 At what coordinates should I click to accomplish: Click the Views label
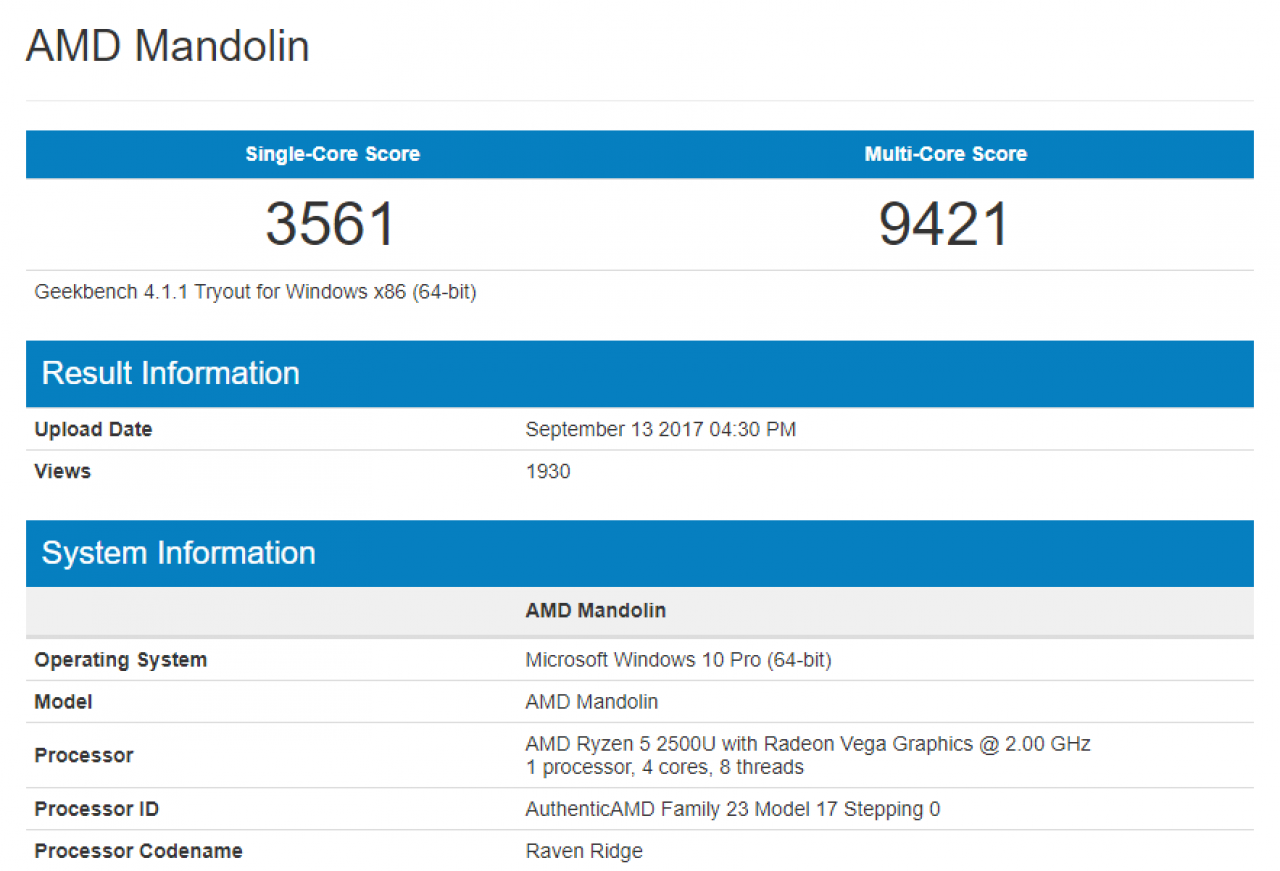[x=62, y=471]
